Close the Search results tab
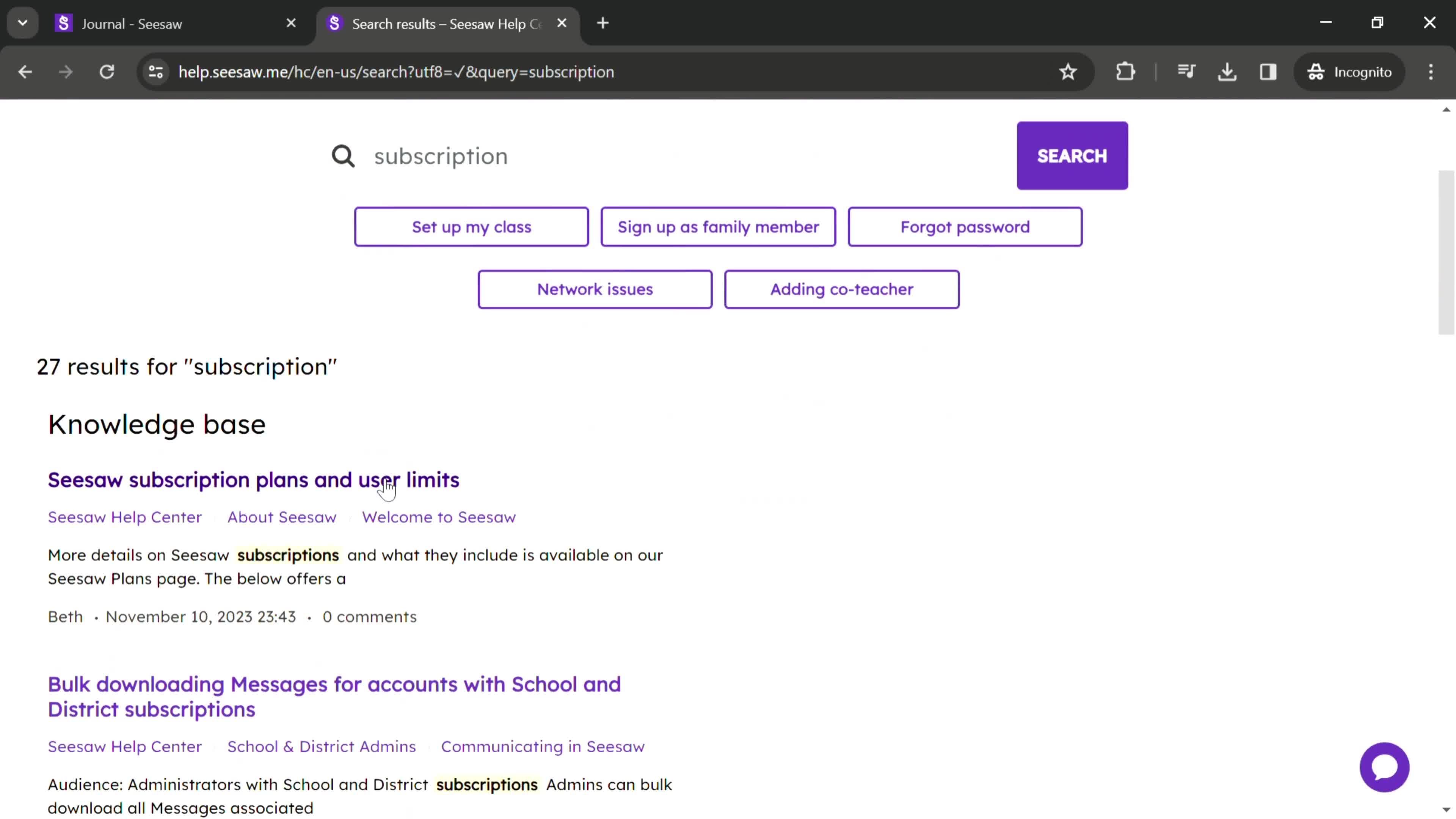 562,23
